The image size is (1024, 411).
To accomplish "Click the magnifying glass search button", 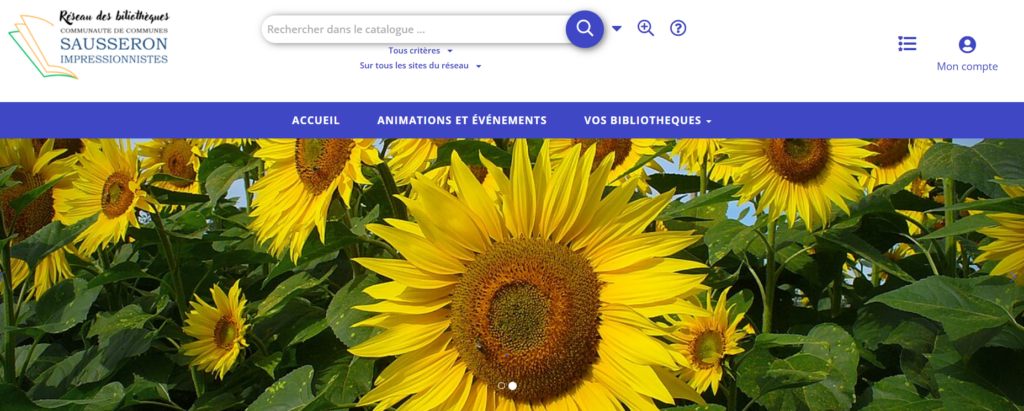I will click(x=584, y=29).
